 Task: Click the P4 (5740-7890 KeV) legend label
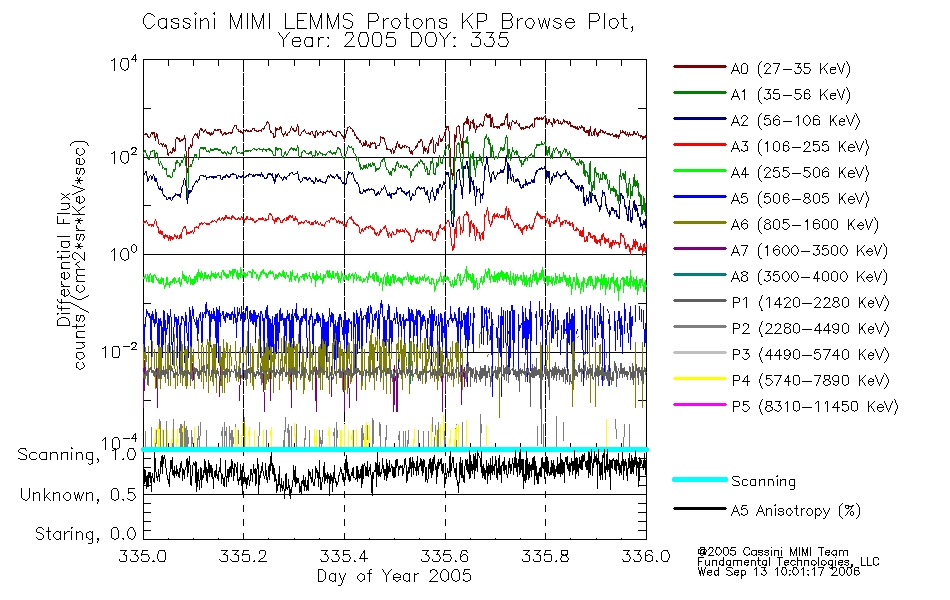point(810,381)
